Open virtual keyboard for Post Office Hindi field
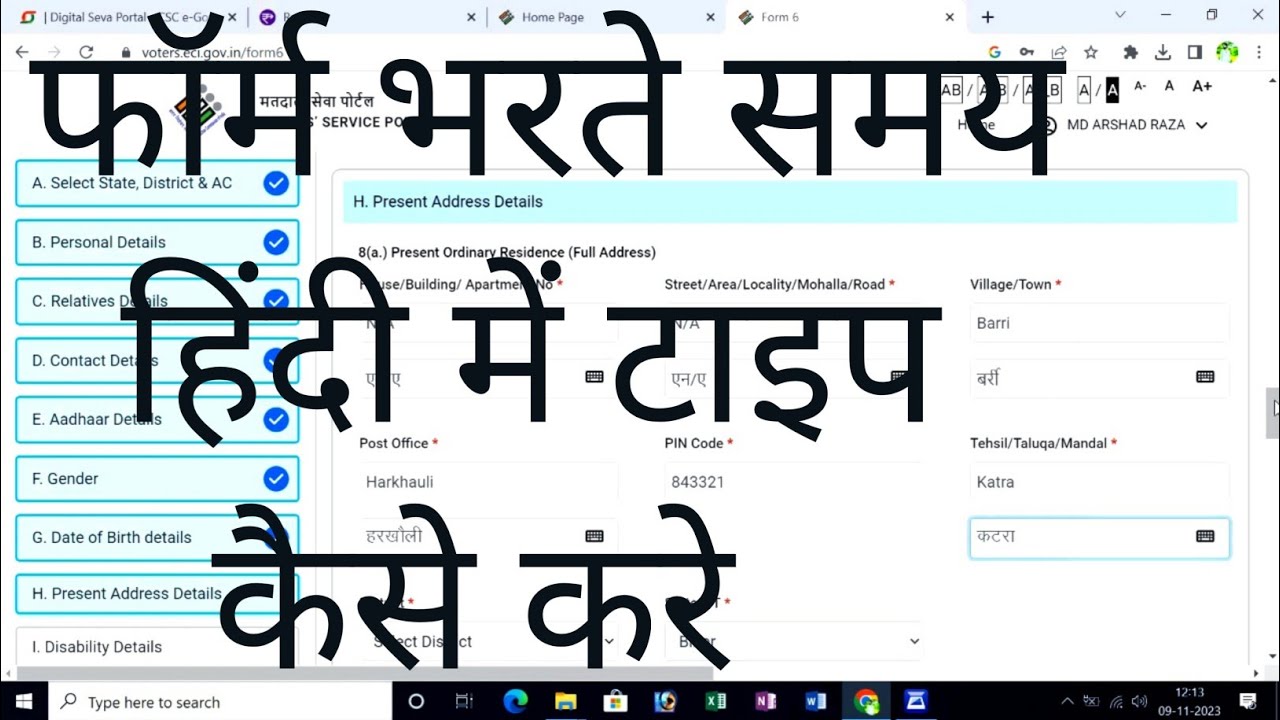 (x=594, y=536)
